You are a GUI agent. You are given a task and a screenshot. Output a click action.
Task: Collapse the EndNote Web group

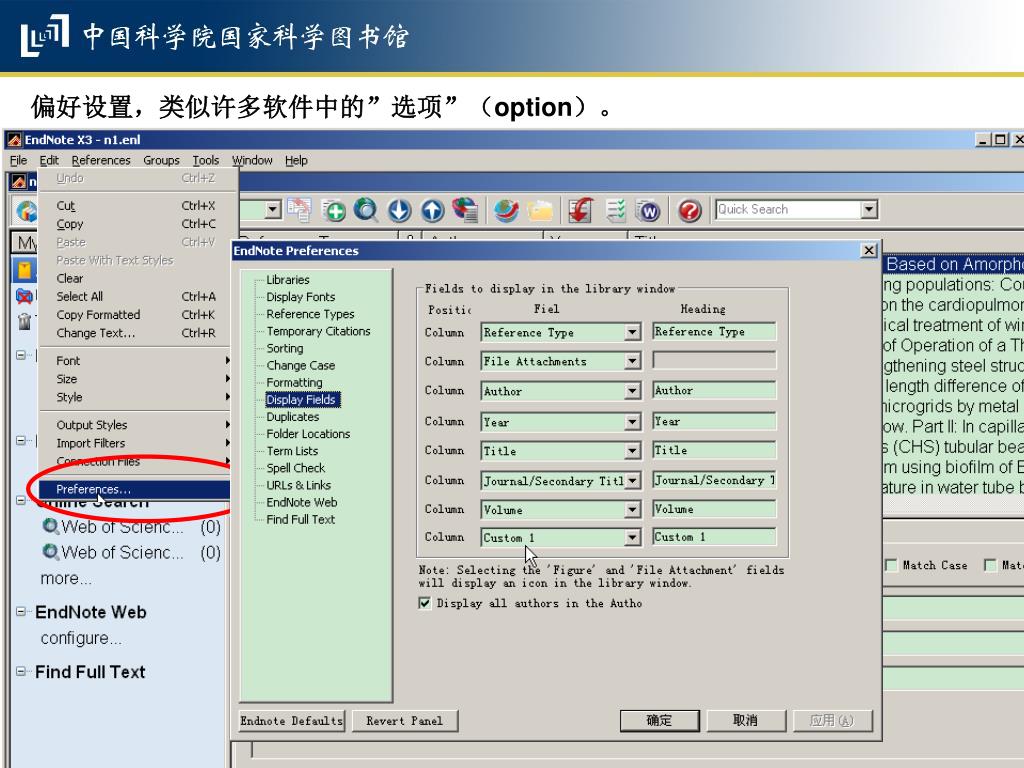[21, 611]
